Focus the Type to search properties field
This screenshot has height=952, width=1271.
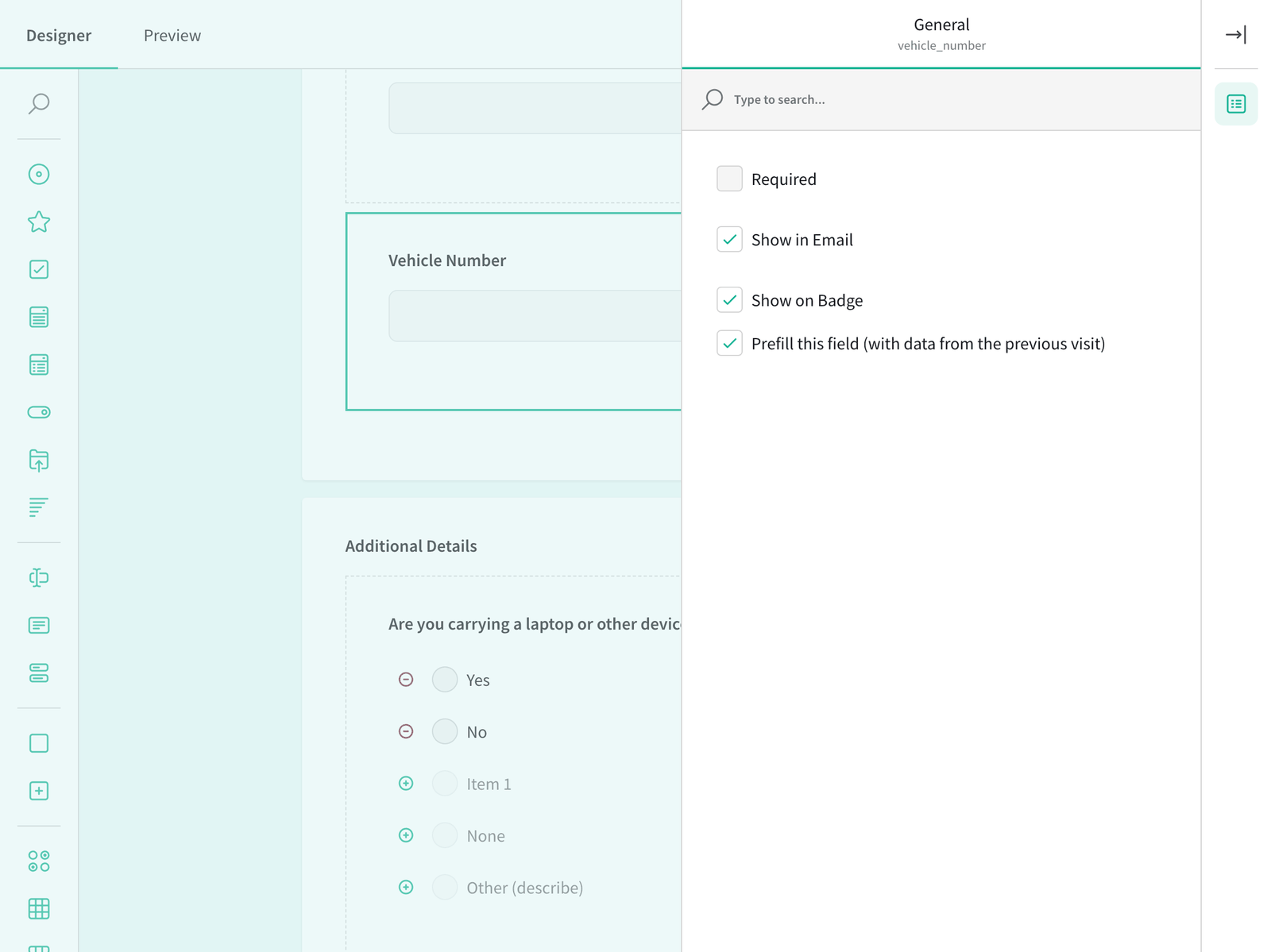[x=941, y=99]
